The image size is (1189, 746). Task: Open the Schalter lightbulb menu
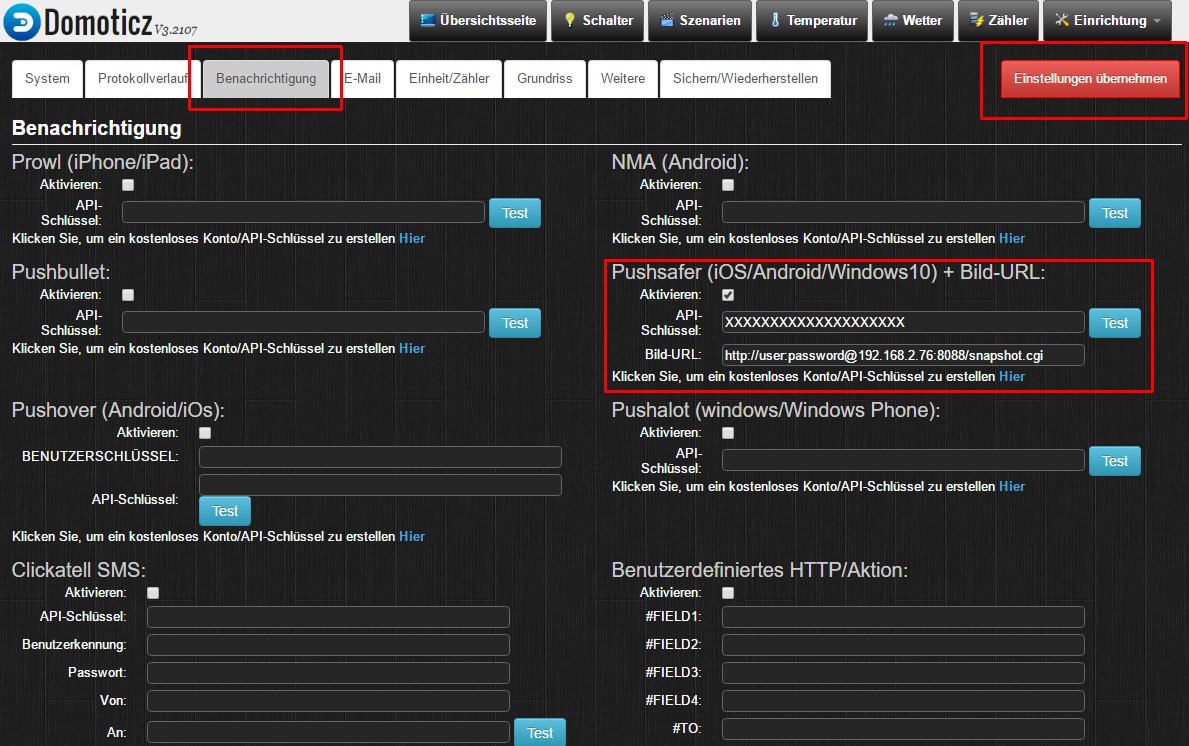coord(598,20)
